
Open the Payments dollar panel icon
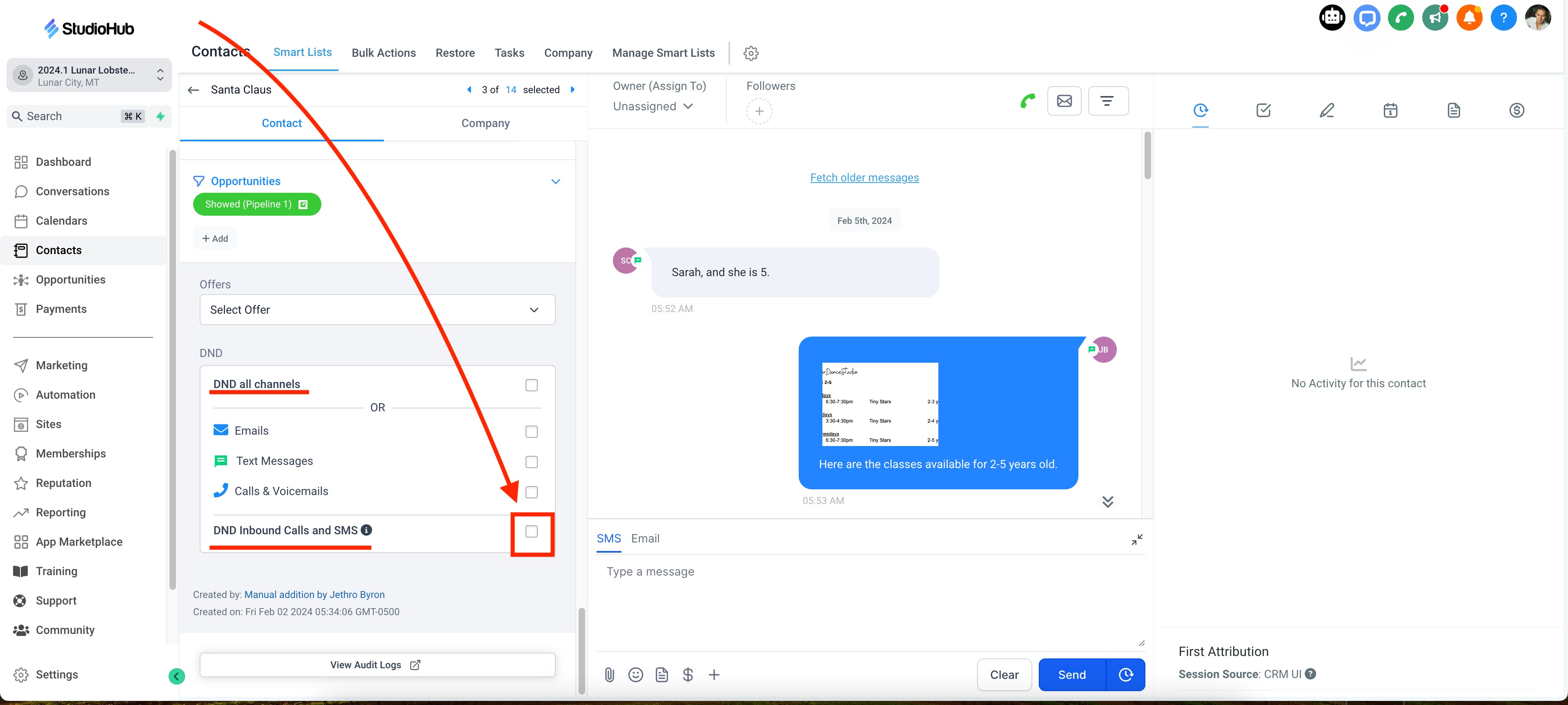(1516, 110)
